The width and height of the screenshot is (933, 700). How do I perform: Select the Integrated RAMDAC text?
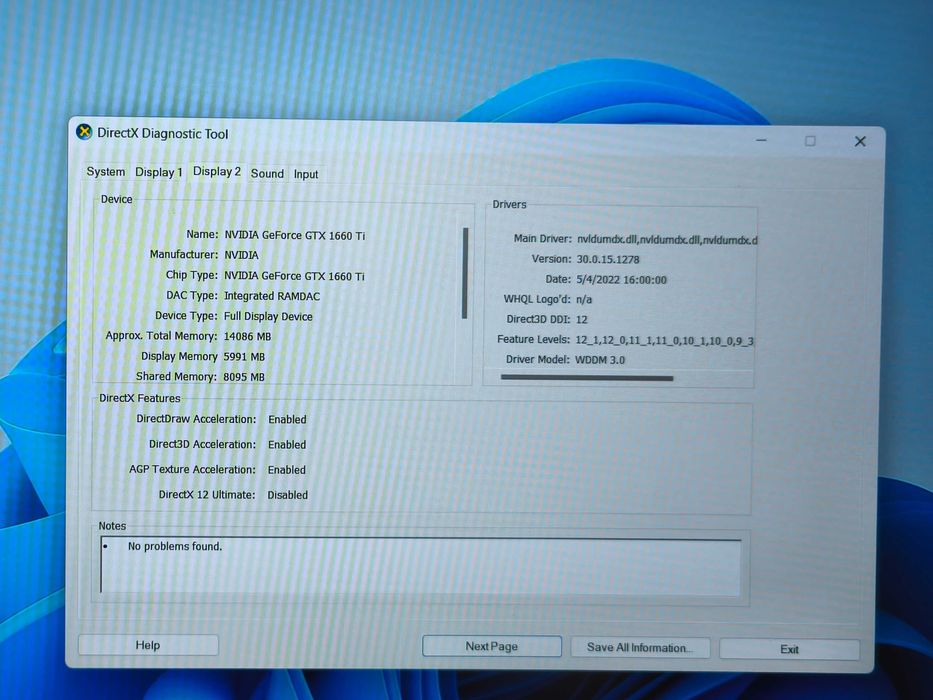[x=271, y=296]
